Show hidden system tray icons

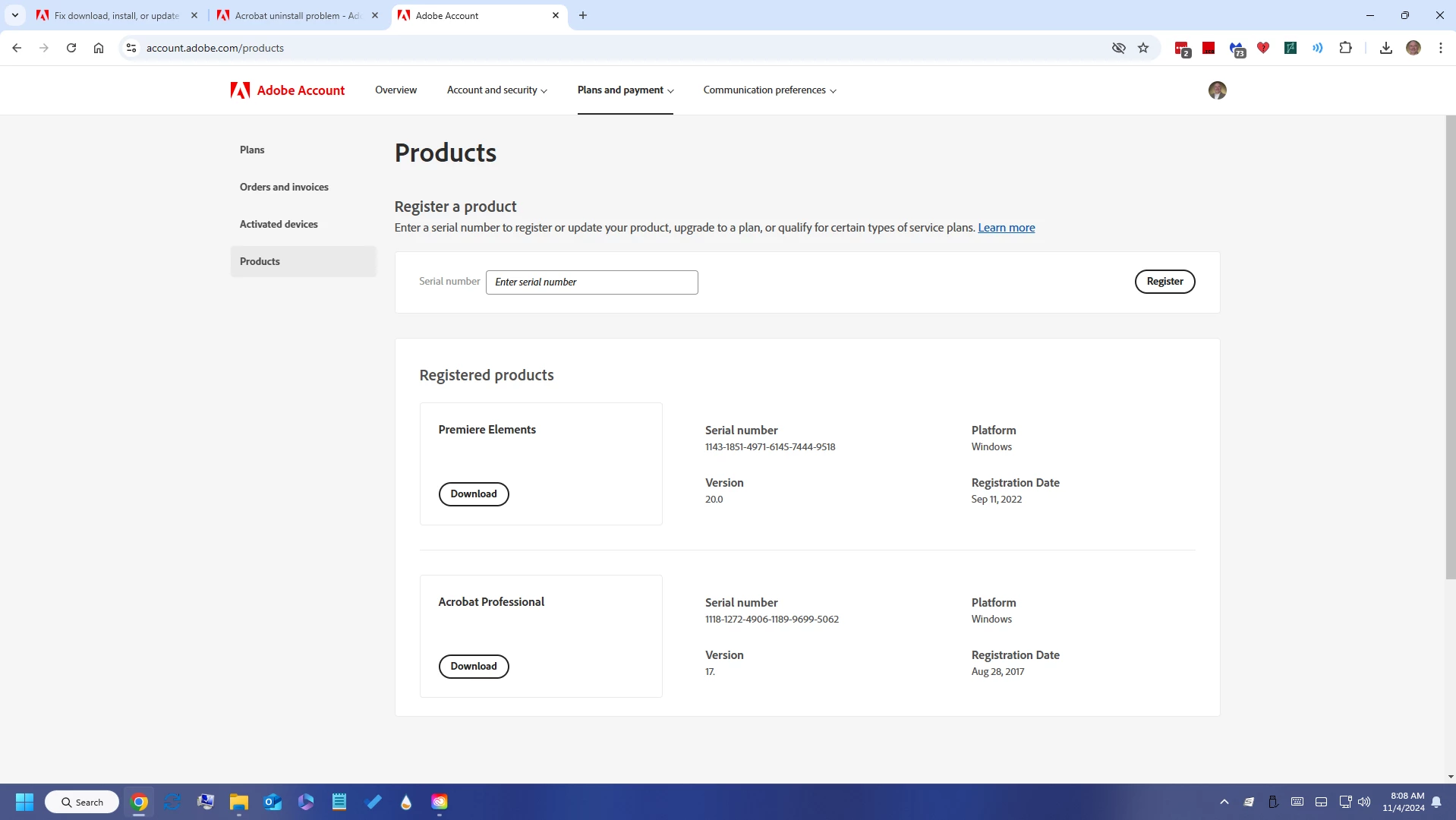click(x=1224, y=802)
